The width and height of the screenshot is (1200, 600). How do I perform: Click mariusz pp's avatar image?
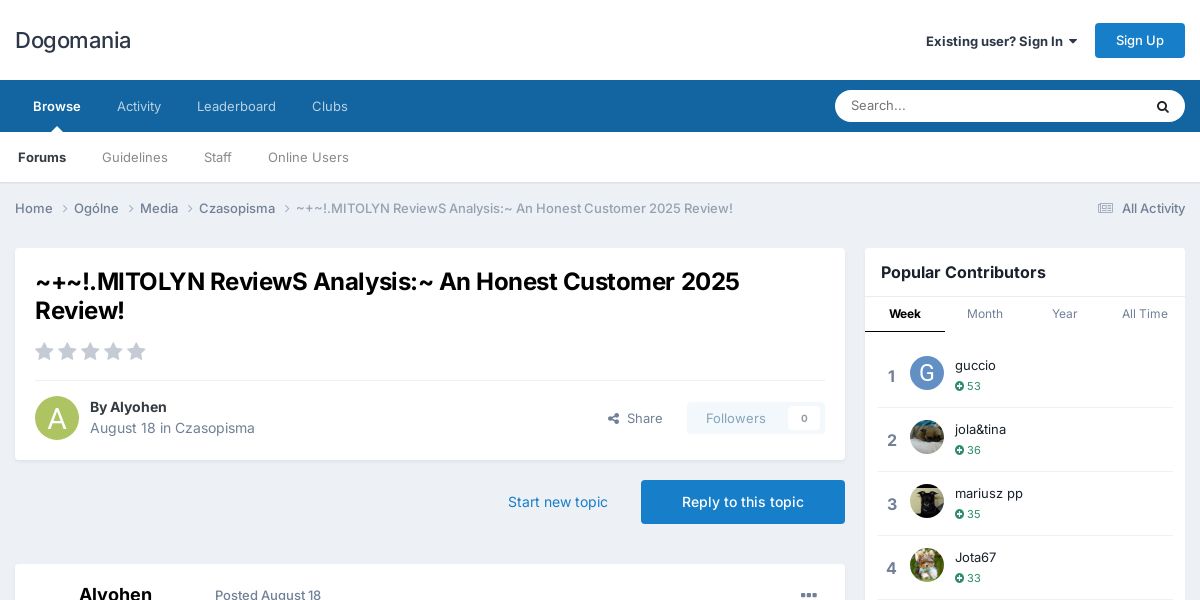pos(927,501)
